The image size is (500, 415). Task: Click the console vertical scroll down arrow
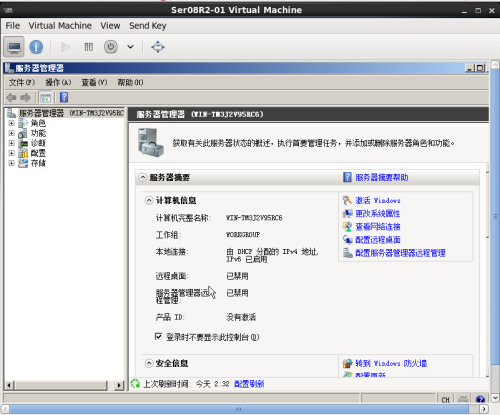[495, 397]
